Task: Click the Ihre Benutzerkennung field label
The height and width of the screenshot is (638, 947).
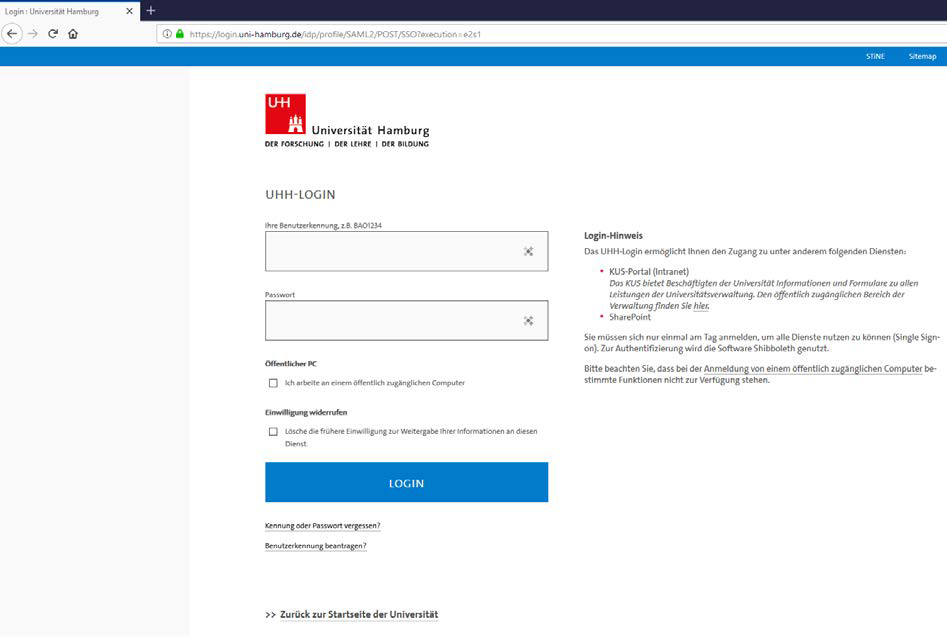Action: [323, 225]
